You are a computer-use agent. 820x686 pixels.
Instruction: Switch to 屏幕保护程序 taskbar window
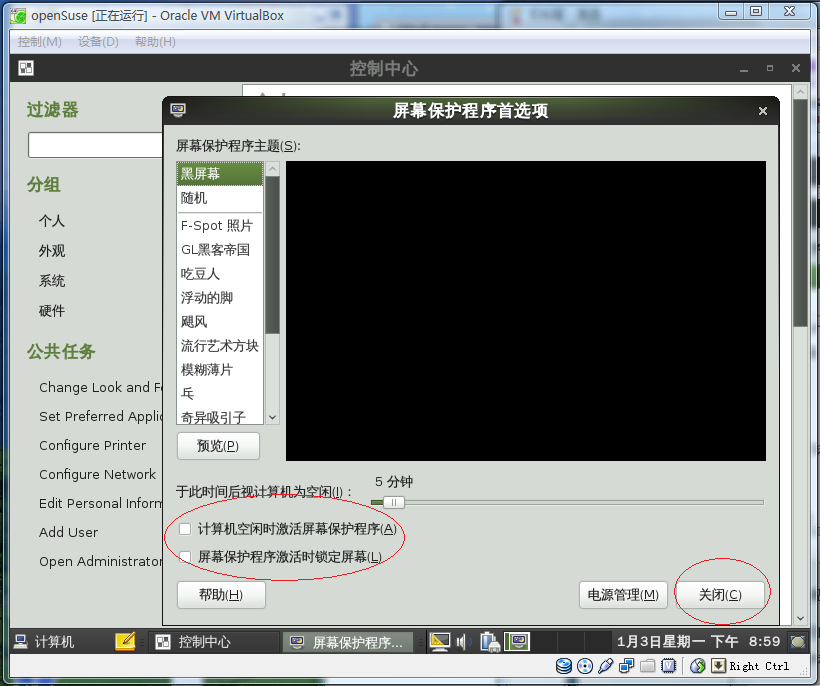pos(348,642)
